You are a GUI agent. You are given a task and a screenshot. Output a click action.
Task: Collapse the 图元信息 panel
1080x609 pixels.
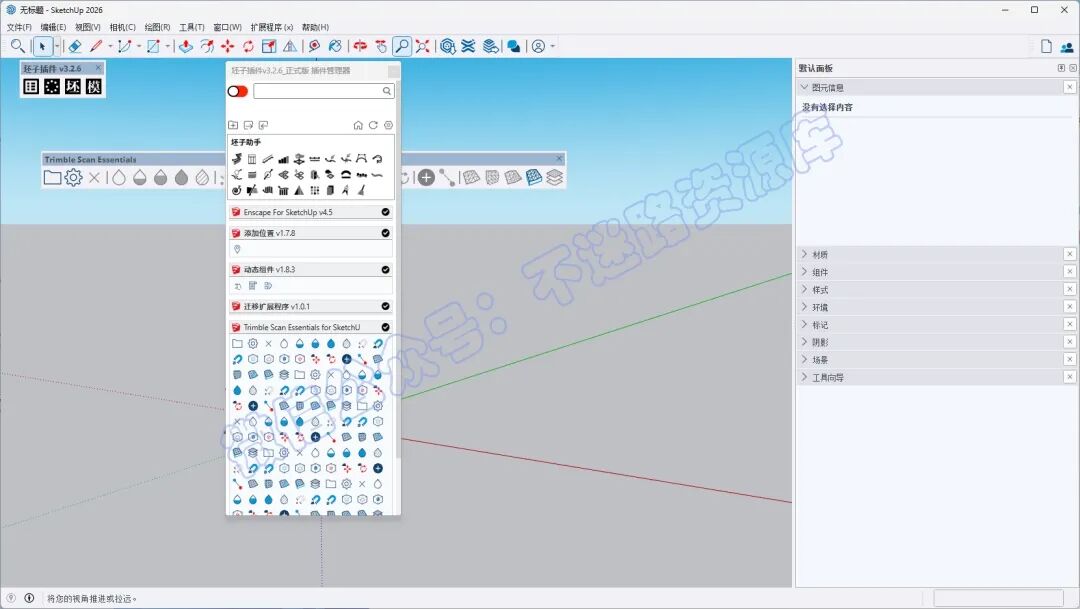tap(804, 87)
